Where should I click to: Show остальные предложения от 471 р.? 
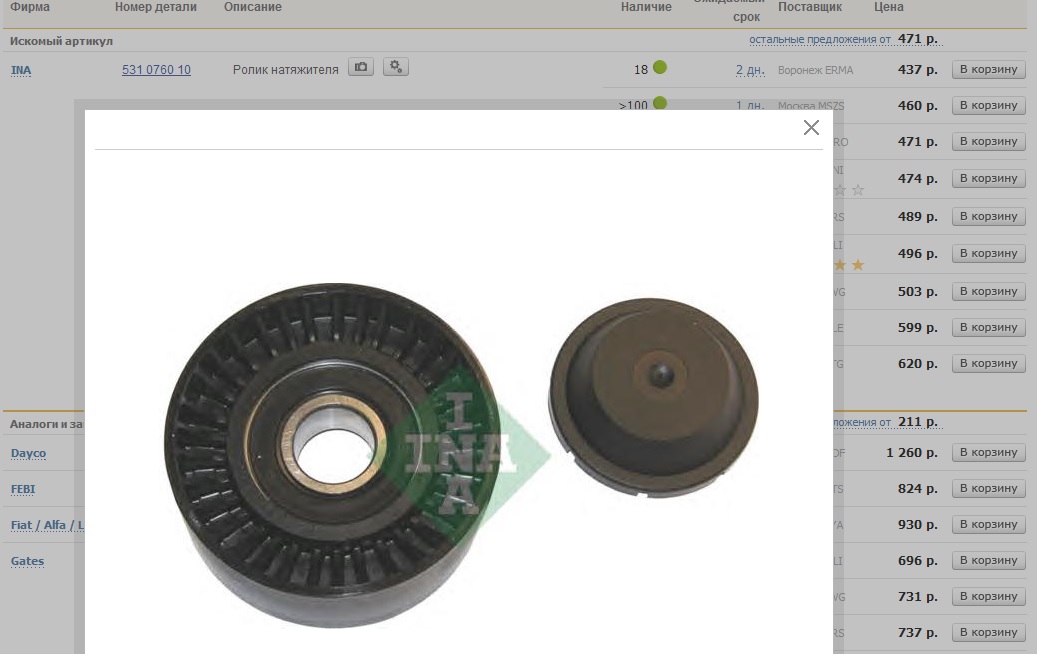pos(844,39)
